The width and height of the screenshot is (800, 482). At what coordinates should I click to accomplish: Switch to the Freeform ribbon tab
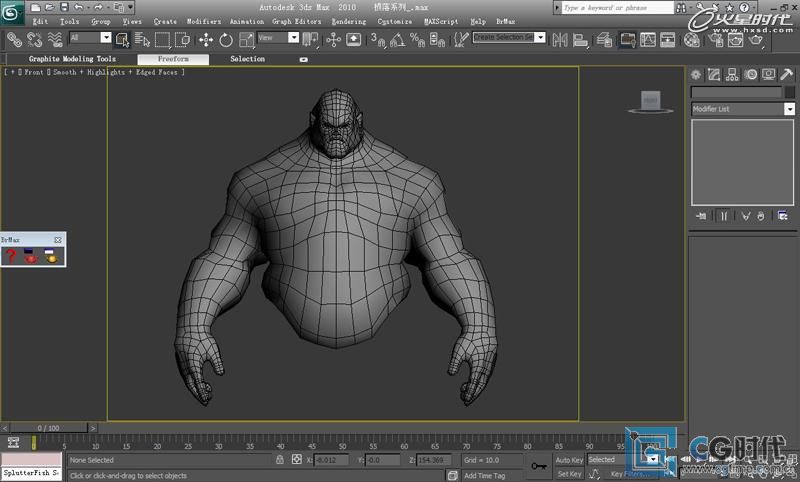pyautogui.click(x=173, y=59)
